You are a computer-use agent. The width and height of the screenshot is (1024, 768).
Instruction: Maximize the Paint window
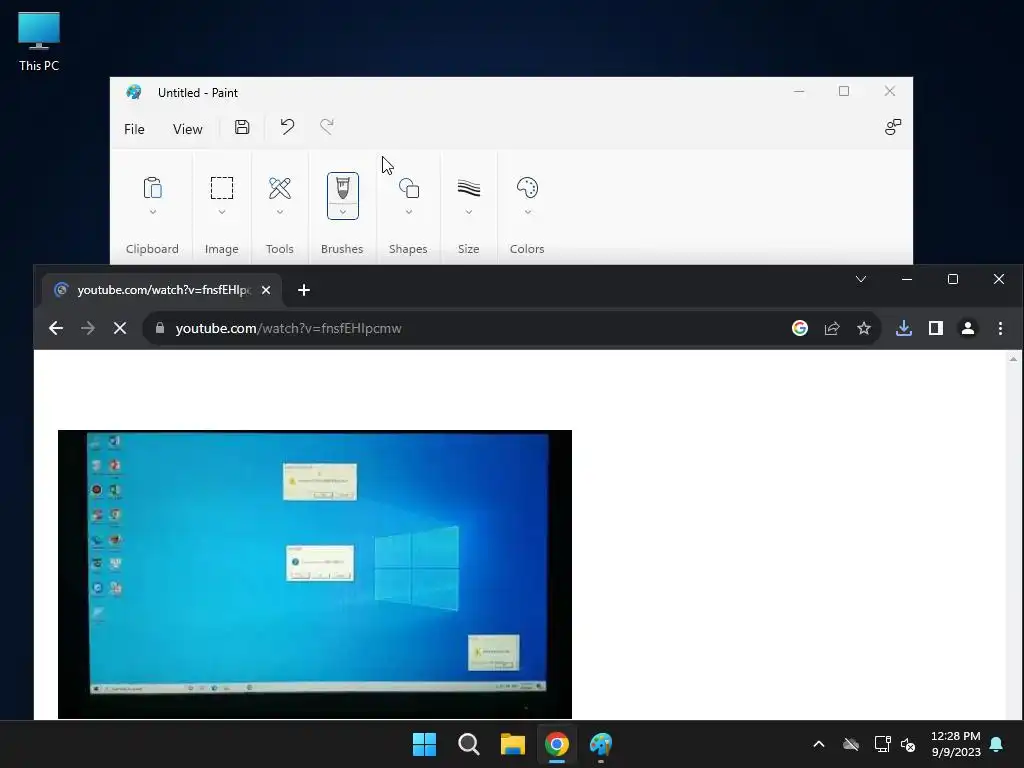click(844, 91)
